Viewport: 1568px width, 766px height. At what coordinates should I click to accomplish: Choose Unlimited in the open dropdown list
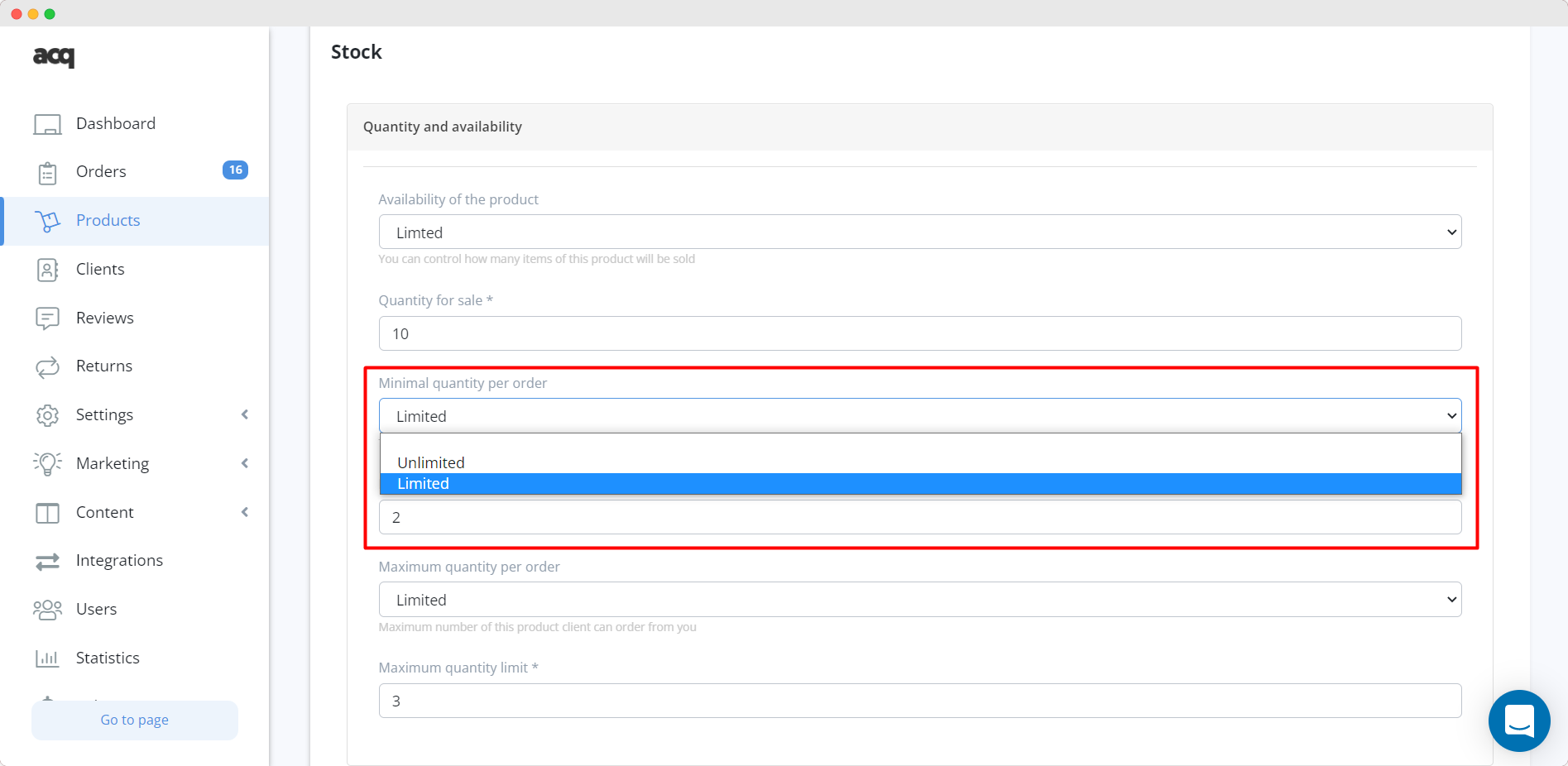point(920,462)
